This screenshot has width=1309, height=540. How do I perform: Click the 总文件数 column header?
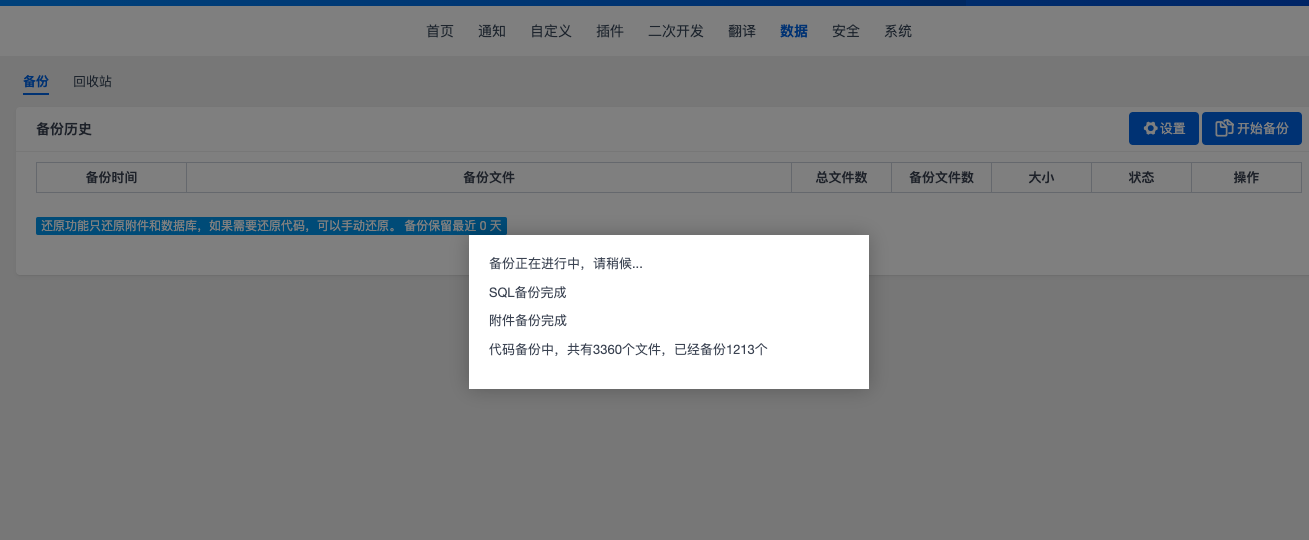coord(841,177)
